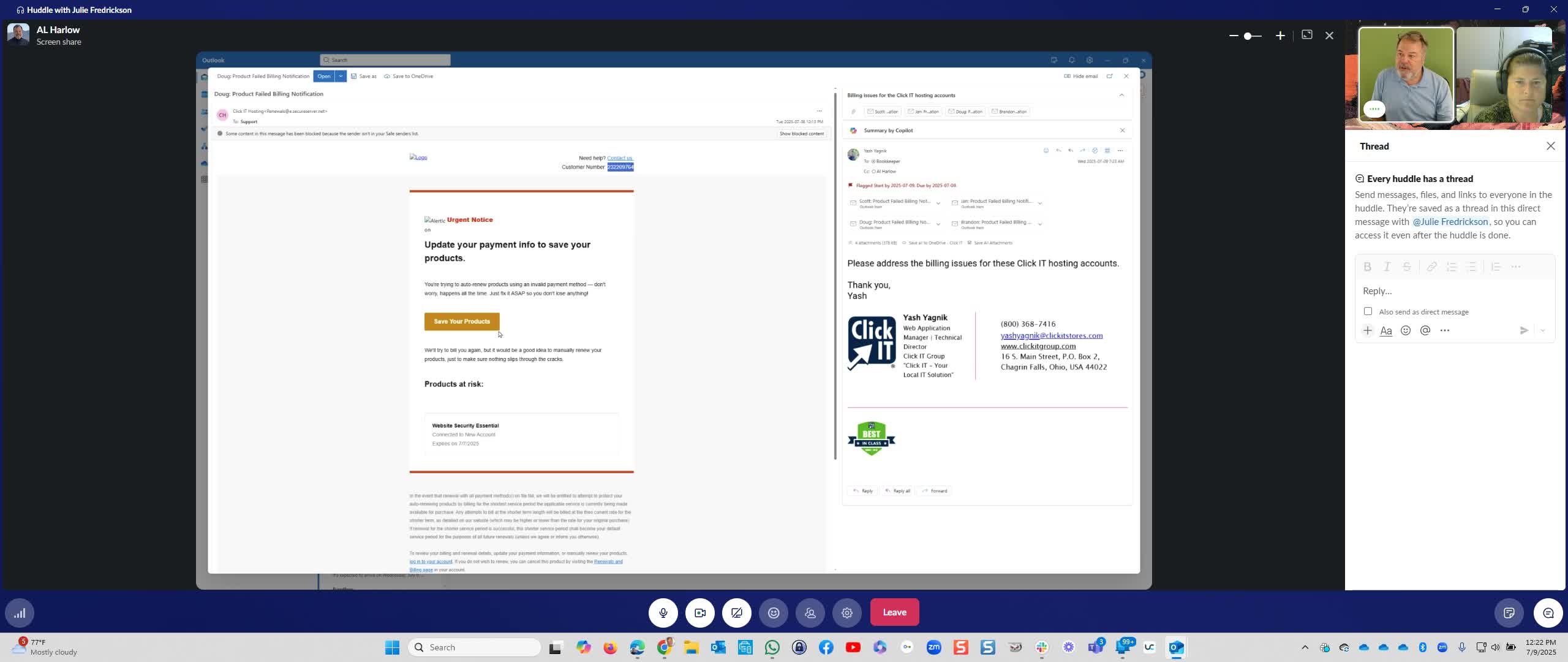This screenshot has width=1568, height=662.
Task: Insert bulleted list in thread reply
Action: click(x=1471, y=267)
